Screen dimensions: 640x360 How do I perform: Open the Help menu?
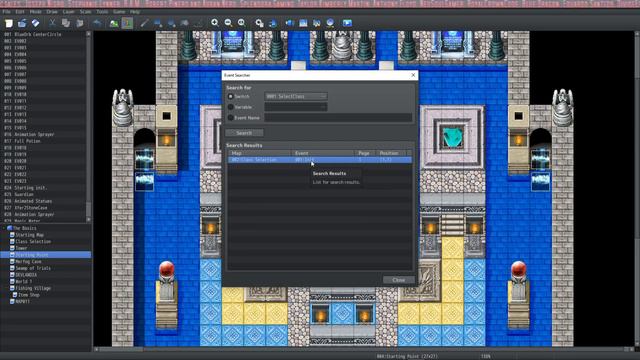[x=135, y=12]
